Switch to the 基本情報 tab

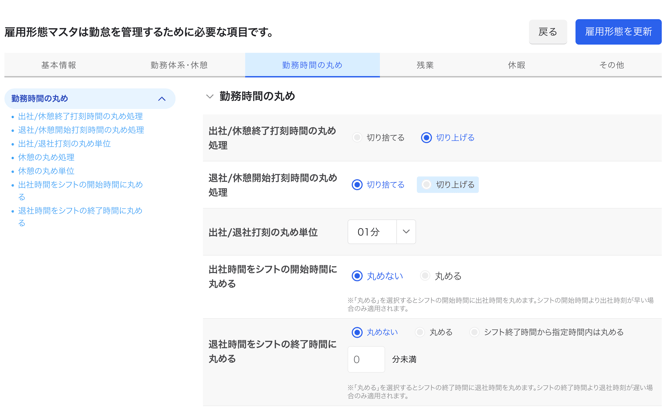tap(59, 65)
